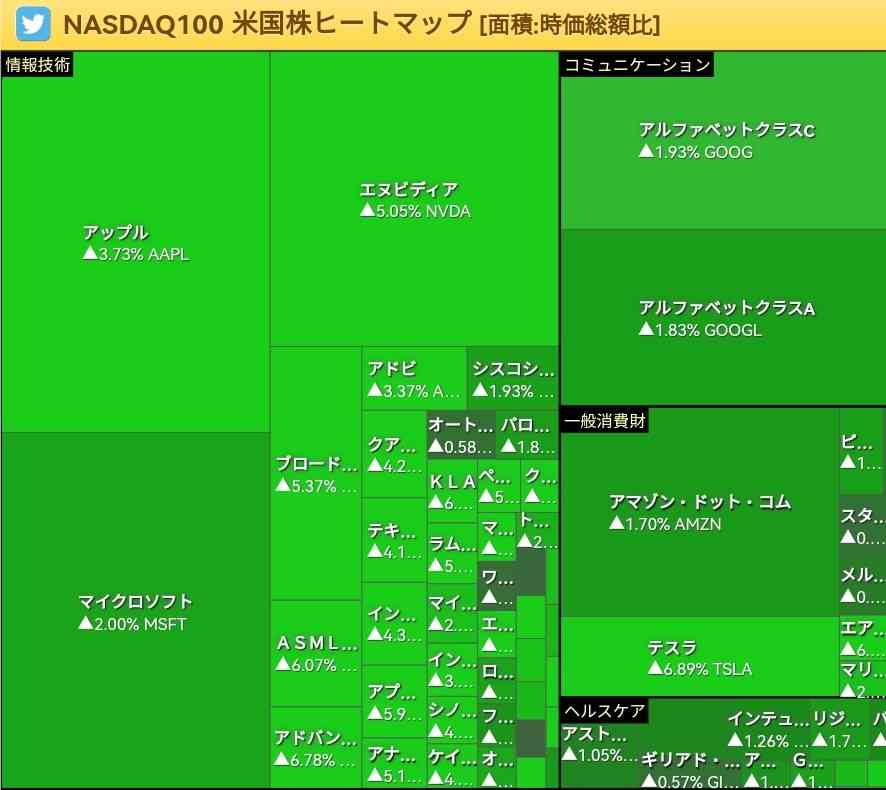Screen dimensions: 886x790
Task: Select the ケイ… tile
Action: point(452,766)
